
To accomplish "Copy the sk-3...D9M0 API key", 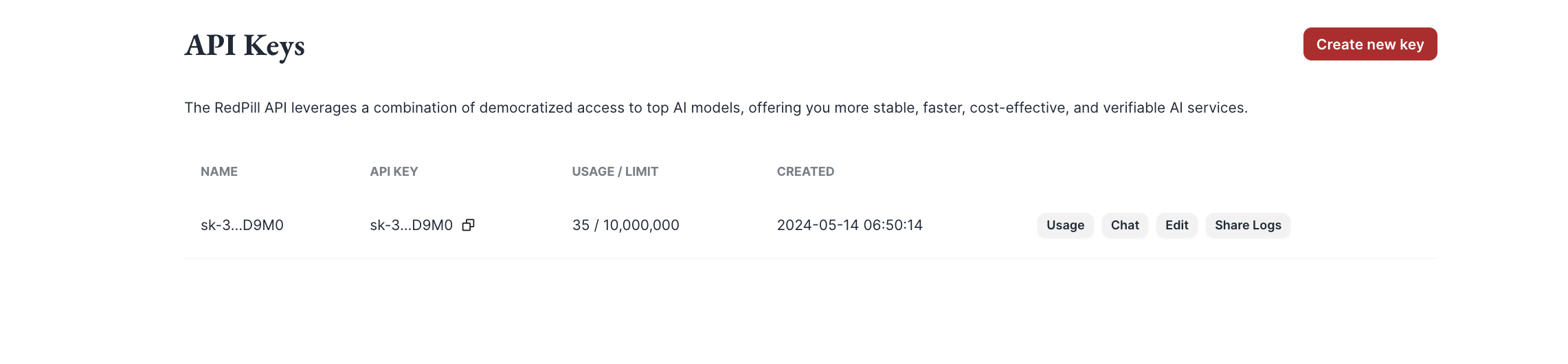I will coord(468,225).
